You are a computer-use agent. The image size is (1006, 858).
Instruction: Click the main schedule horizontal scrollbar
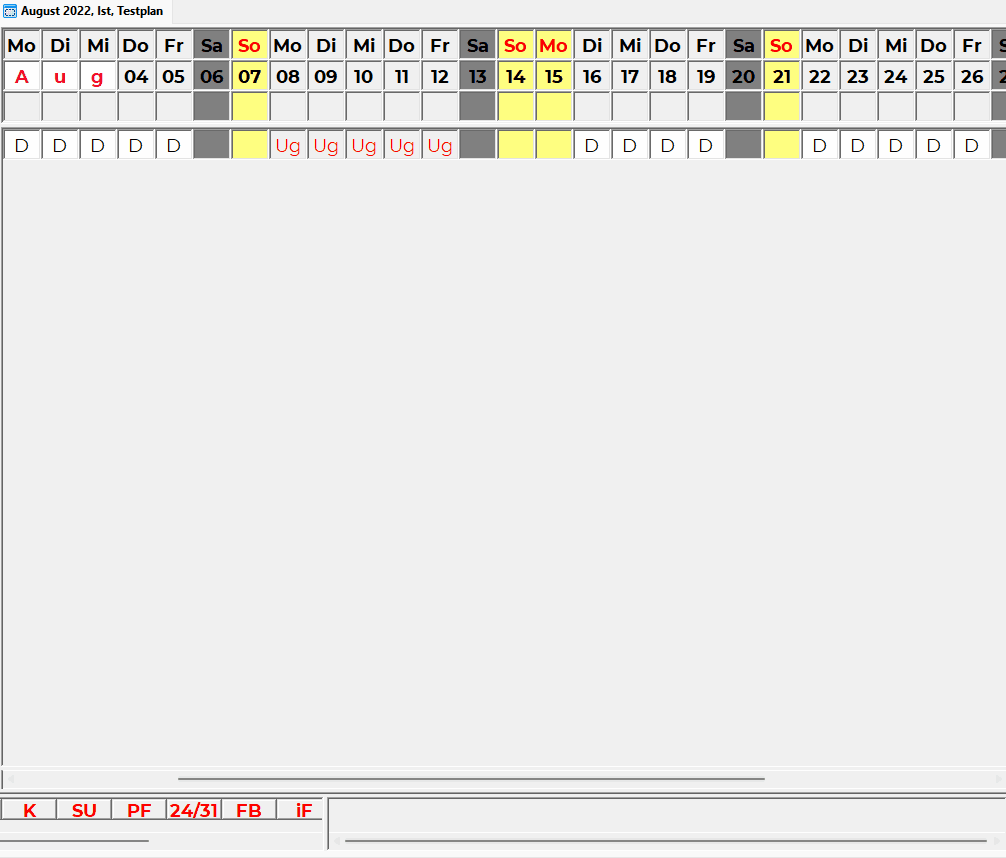[470, 778]
